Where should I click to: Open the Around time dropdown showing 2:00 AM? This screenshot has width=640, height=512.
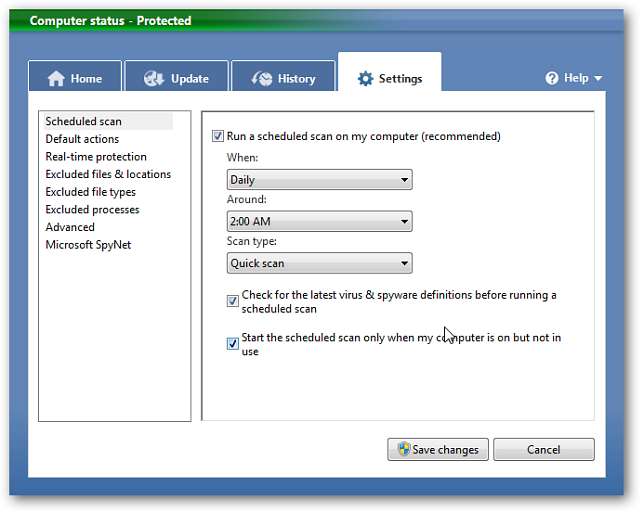tap(319, 222)
